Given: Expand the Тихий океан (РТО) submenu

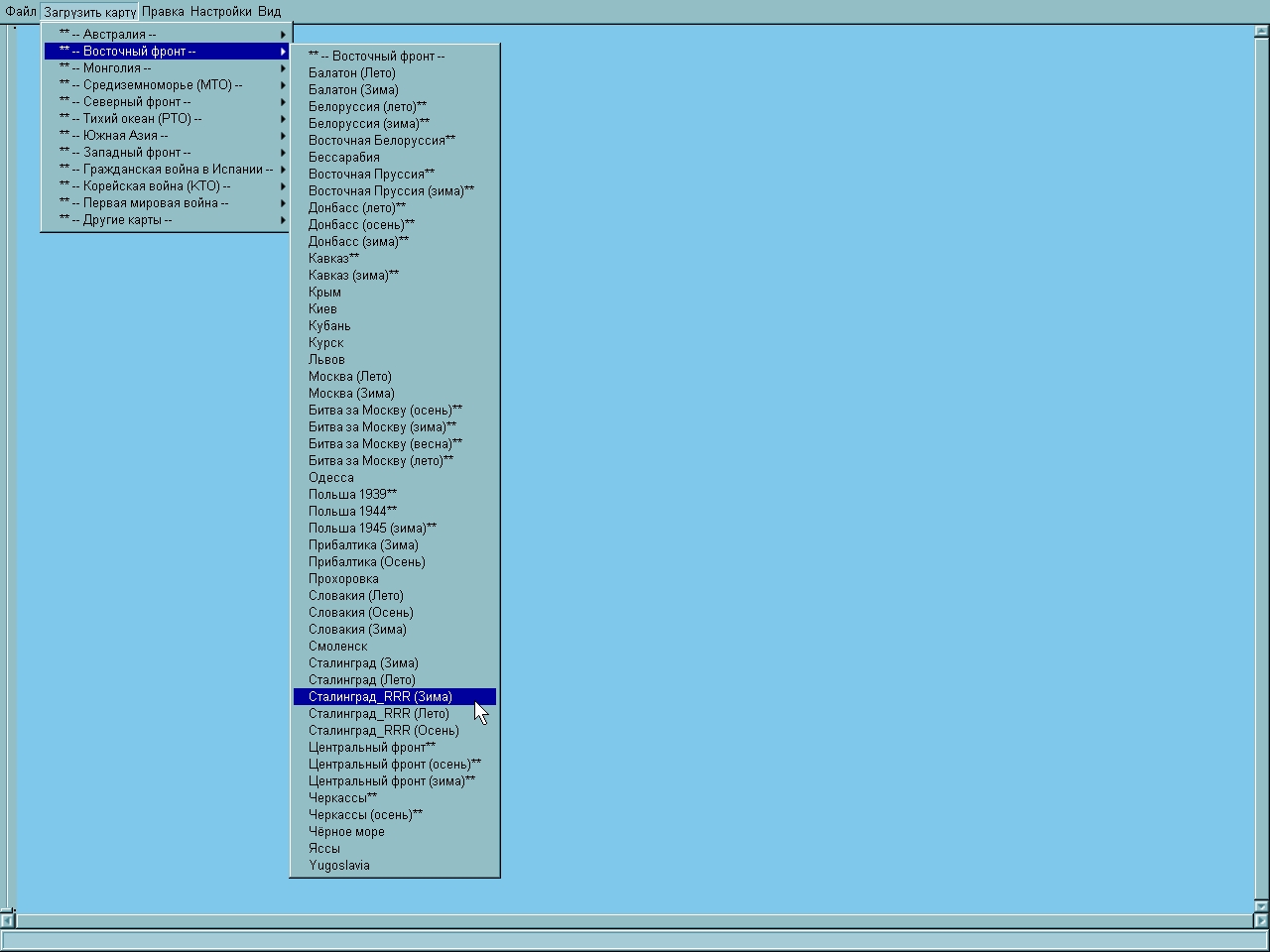Looking at the screenshot, I should pos(167,119).
